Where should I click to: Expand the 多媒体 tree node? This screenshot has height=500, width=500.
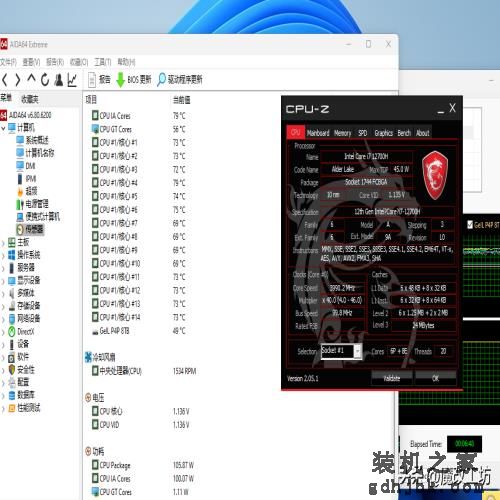pyautogui.click(x=3, y=293)
